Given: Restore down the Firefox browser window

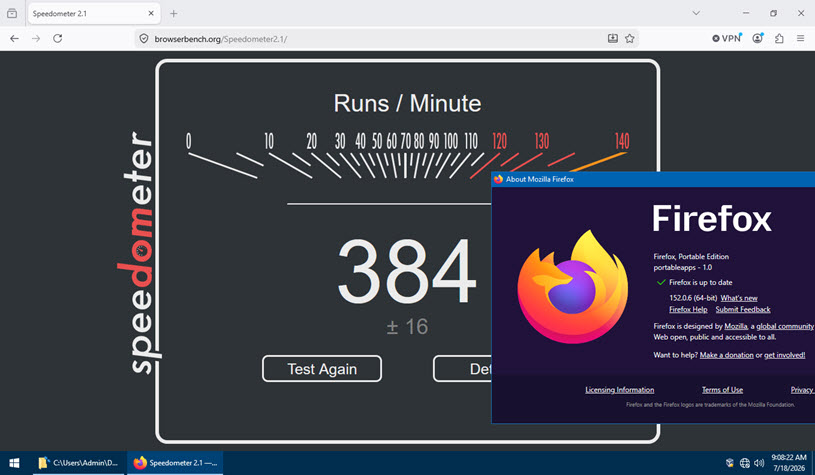Looking at the screenshot, I should (773, 13).
